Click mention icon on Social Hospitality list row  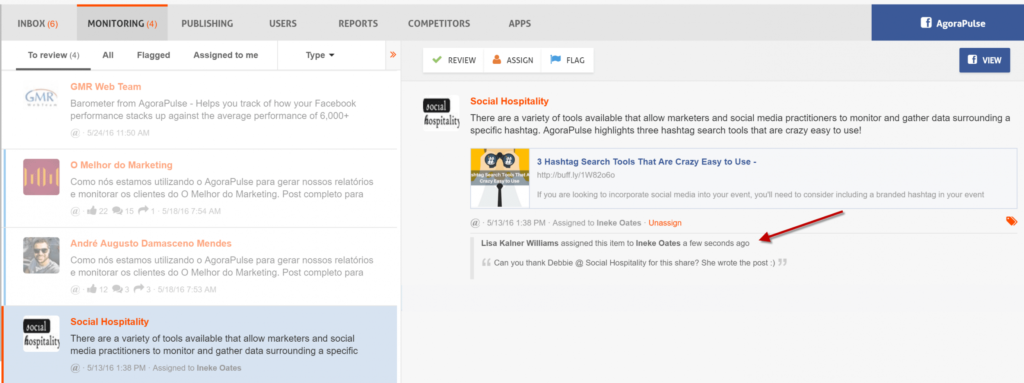coord(74,368)
